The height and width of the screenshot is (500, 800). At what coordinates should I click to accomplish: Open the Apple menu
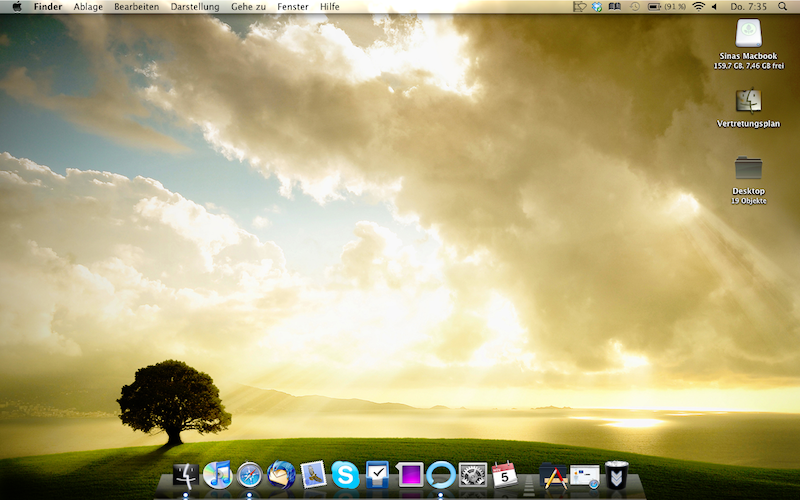pos(17,7)
